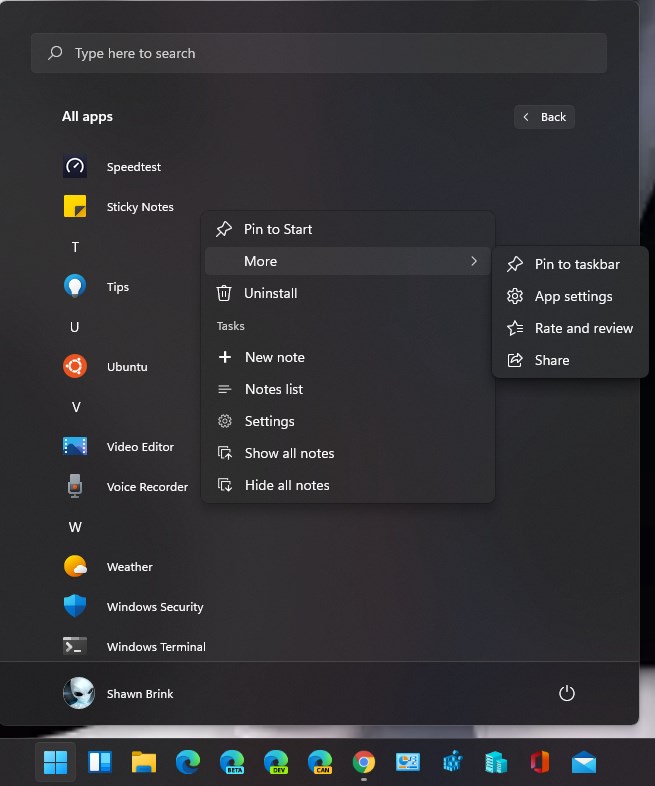Open the Power options button

point(566,693)
